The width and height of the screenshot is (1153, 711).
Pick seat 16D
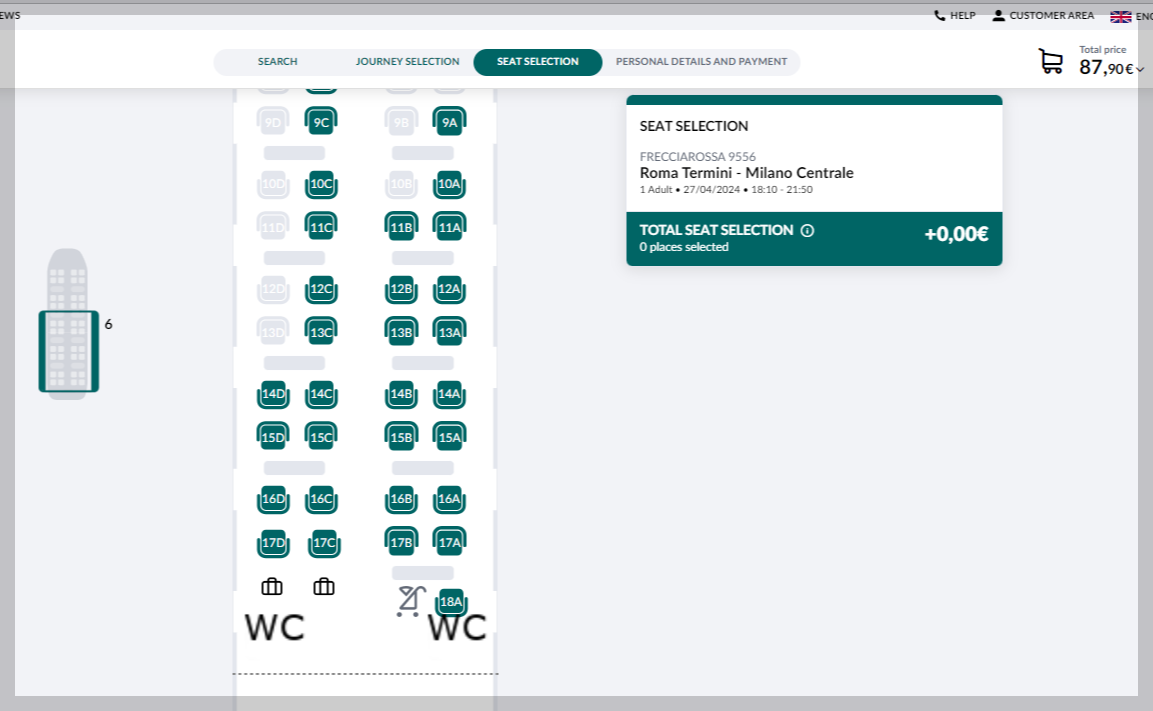[x=273, y=500]
